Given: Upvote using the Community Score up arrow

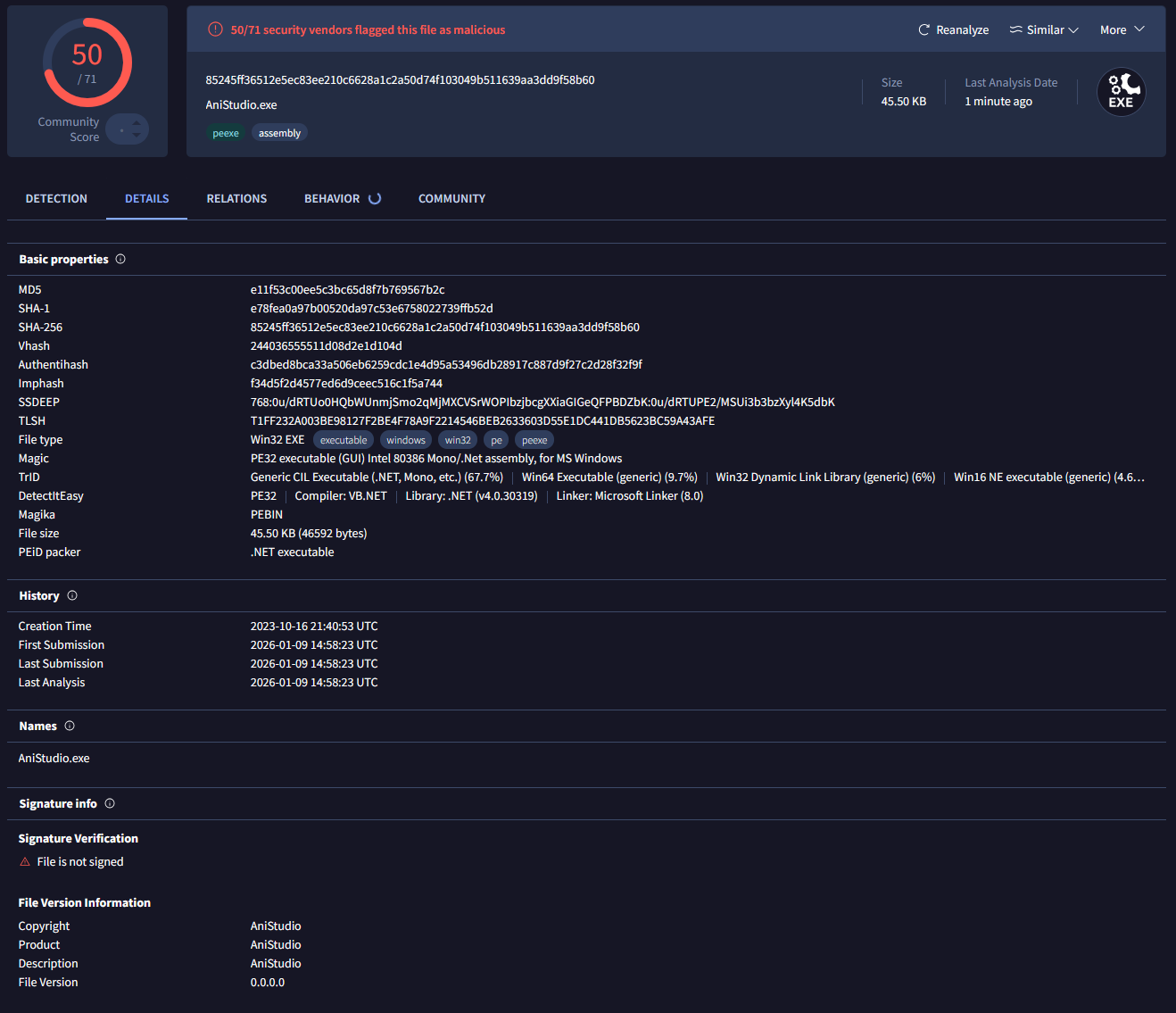Looking at the screenshot, I should click(137, 122).
